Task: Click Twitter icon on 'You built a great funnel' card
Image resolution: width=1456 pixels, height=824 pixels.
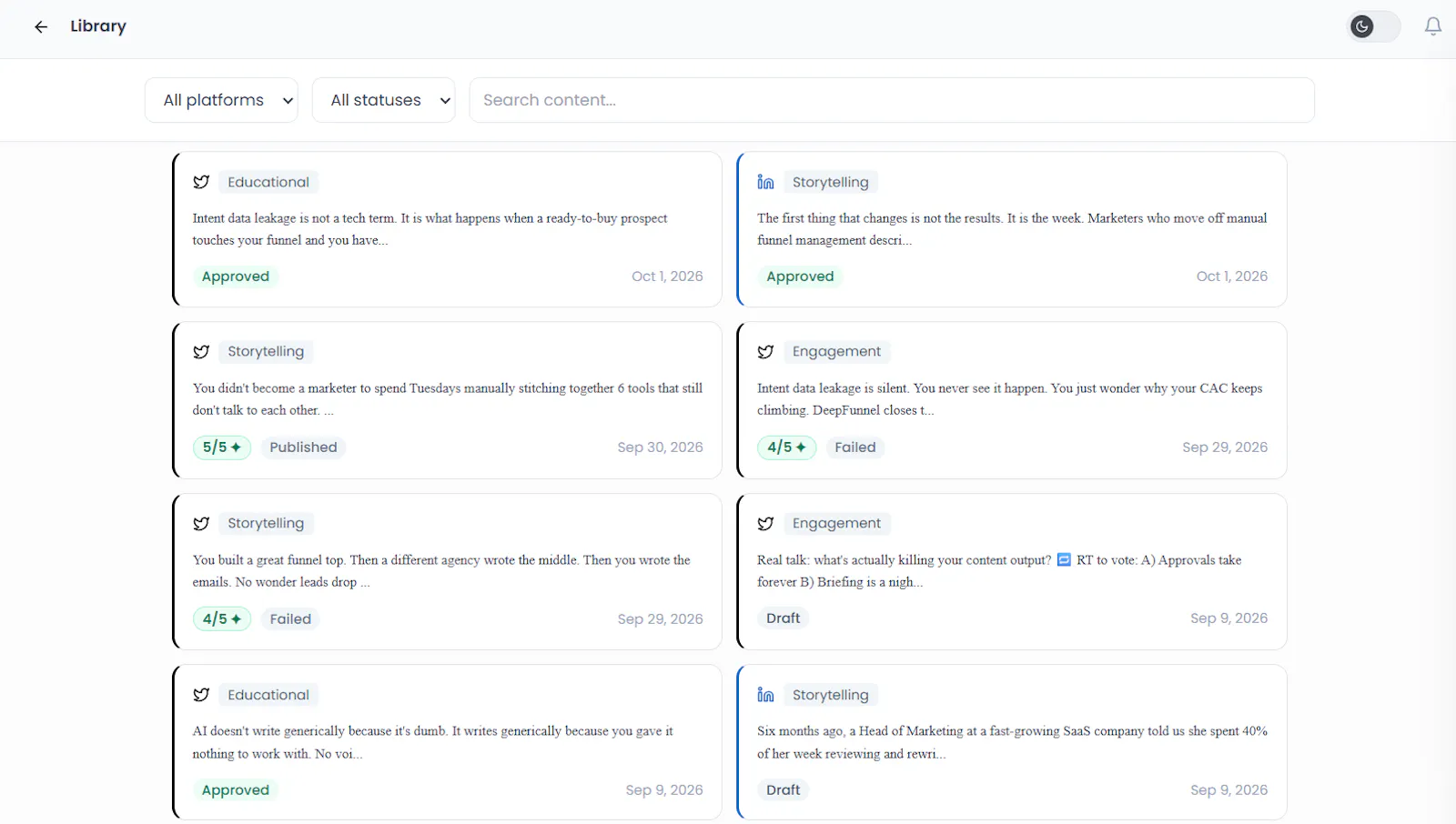Action: click(201, 524)
